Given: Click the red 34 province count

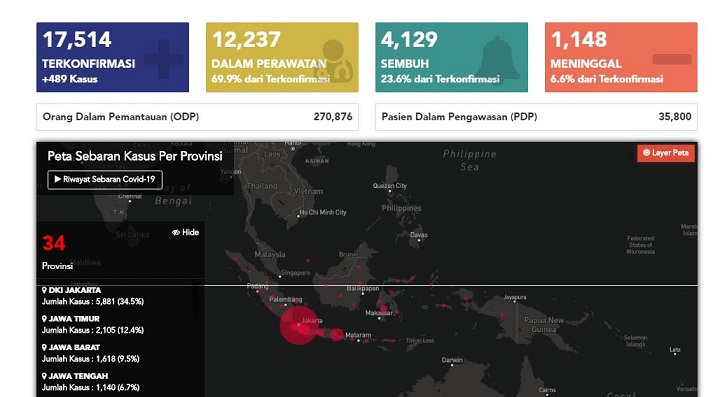Looking at the screenshot, I should coord(54,243).
